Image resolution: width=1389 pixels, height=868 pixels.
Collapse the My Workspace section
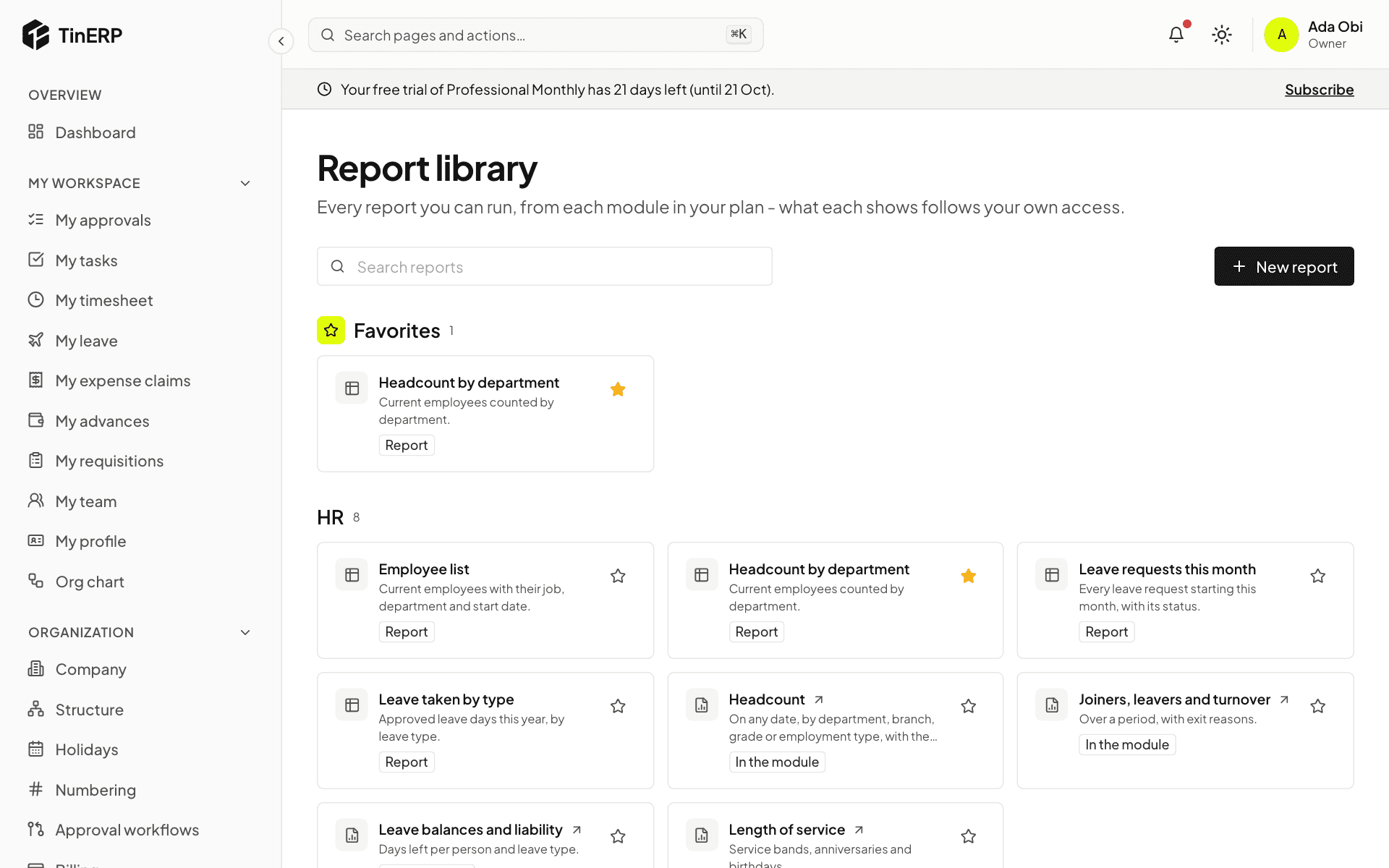(x=245, y=184)
